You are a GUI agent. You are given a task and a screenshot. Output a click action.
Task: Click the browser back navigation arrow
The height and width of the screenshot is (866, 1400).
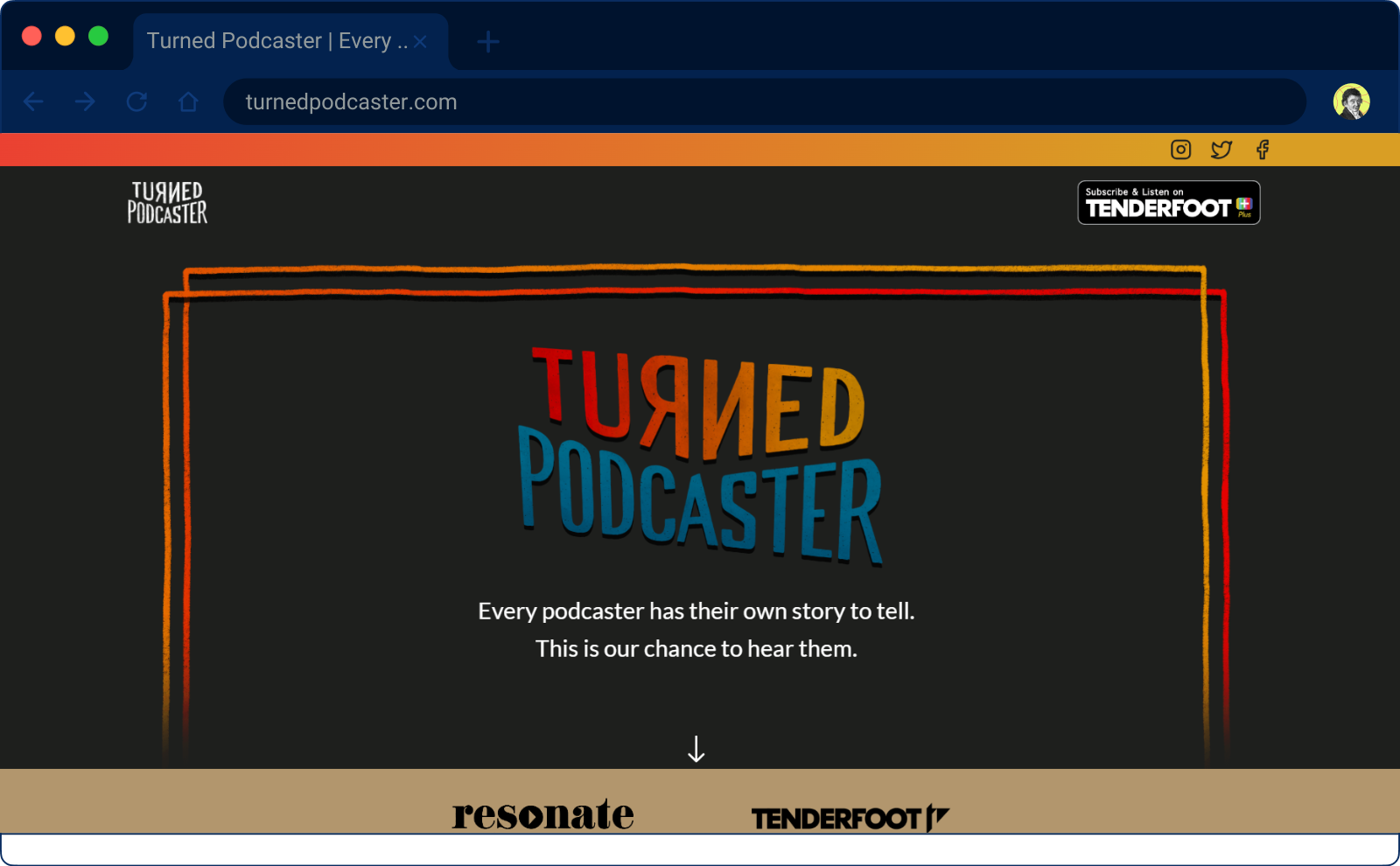pos(33,101)
